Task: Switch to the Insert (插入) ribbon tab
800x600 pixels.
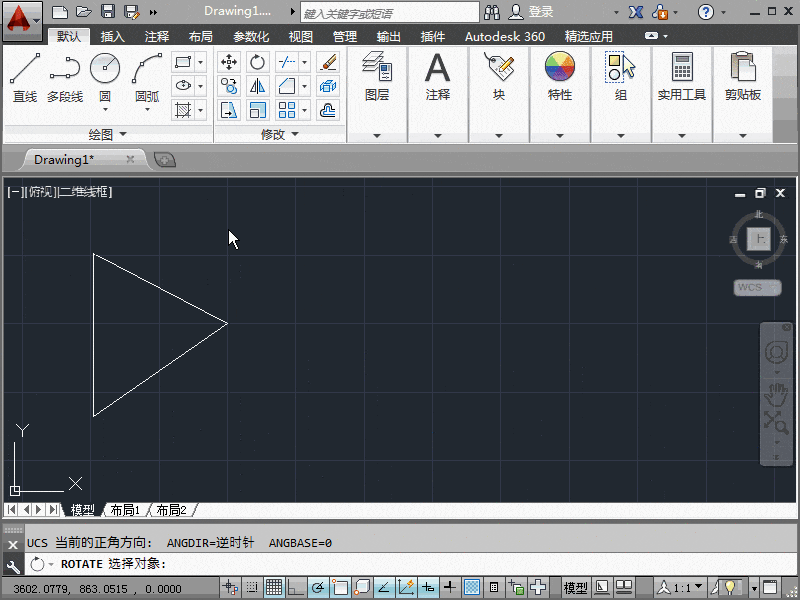Action: click(x=111, y=36)
